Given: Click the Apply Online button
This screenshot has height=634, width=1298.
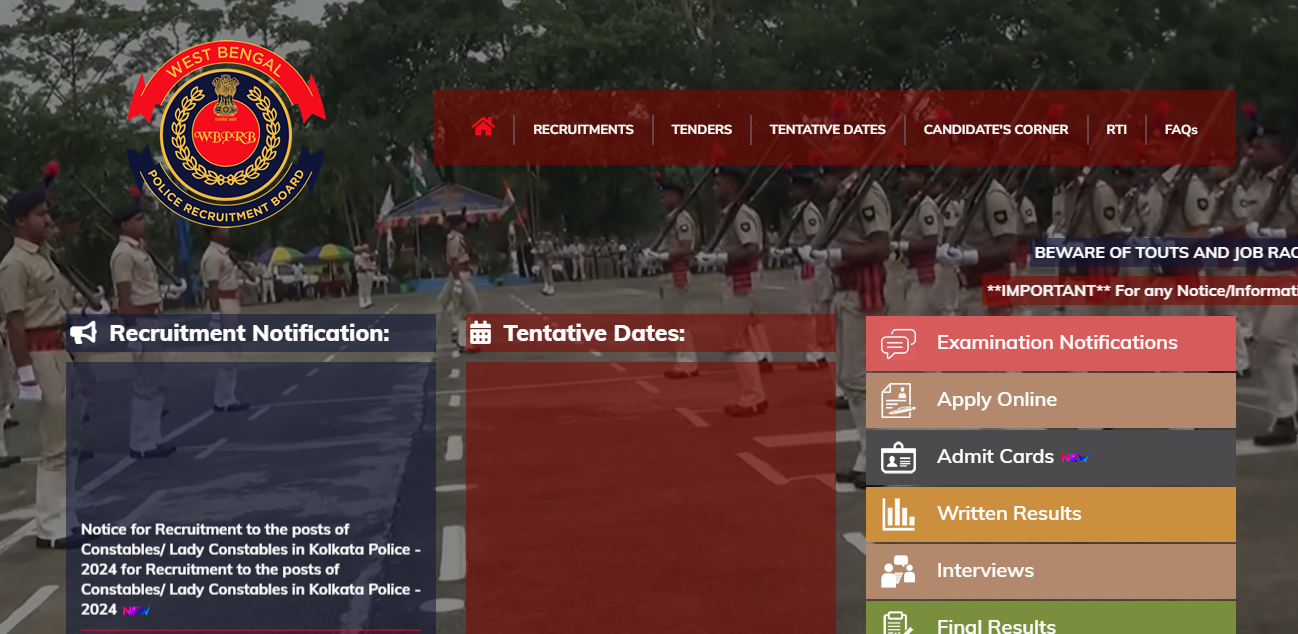Looking at the screenshot, I should tap(996, 400).
